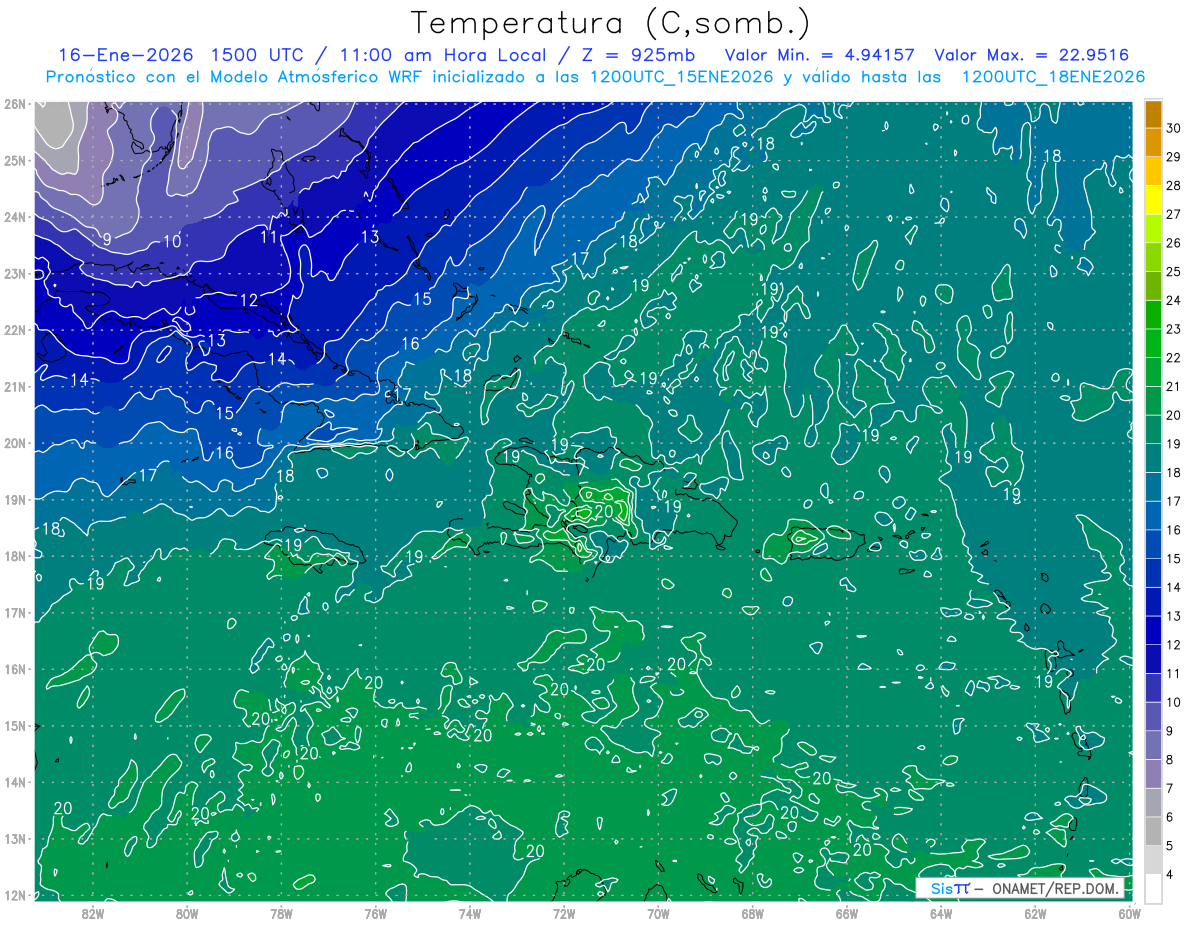The height and width of the screenshot is (927, 1200).
Task: Click colorbar swatch between 11 and 12
Action: click(x=1153, y=659)
